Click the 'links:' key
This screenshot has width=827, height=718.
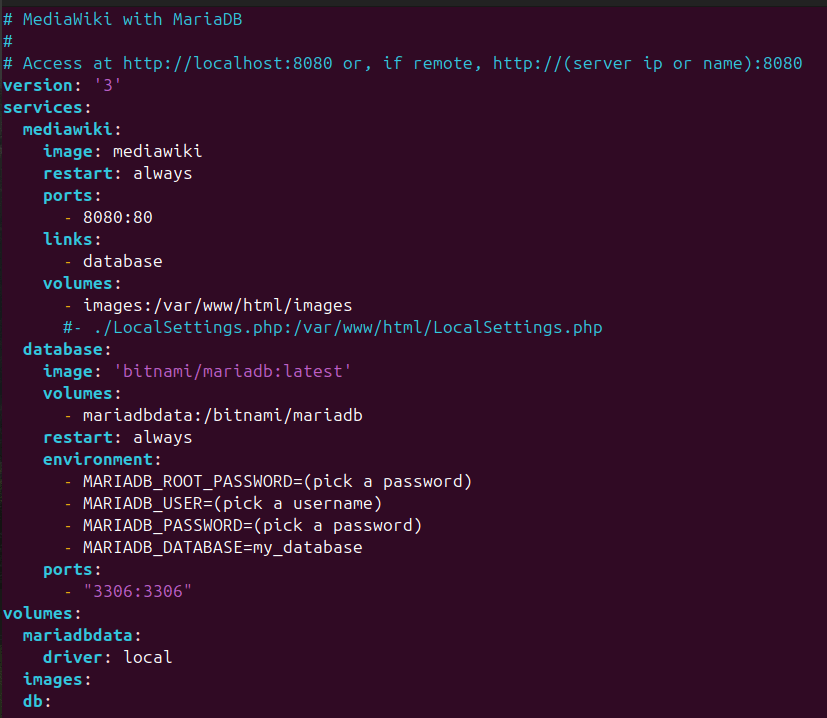tap(72, 239)
